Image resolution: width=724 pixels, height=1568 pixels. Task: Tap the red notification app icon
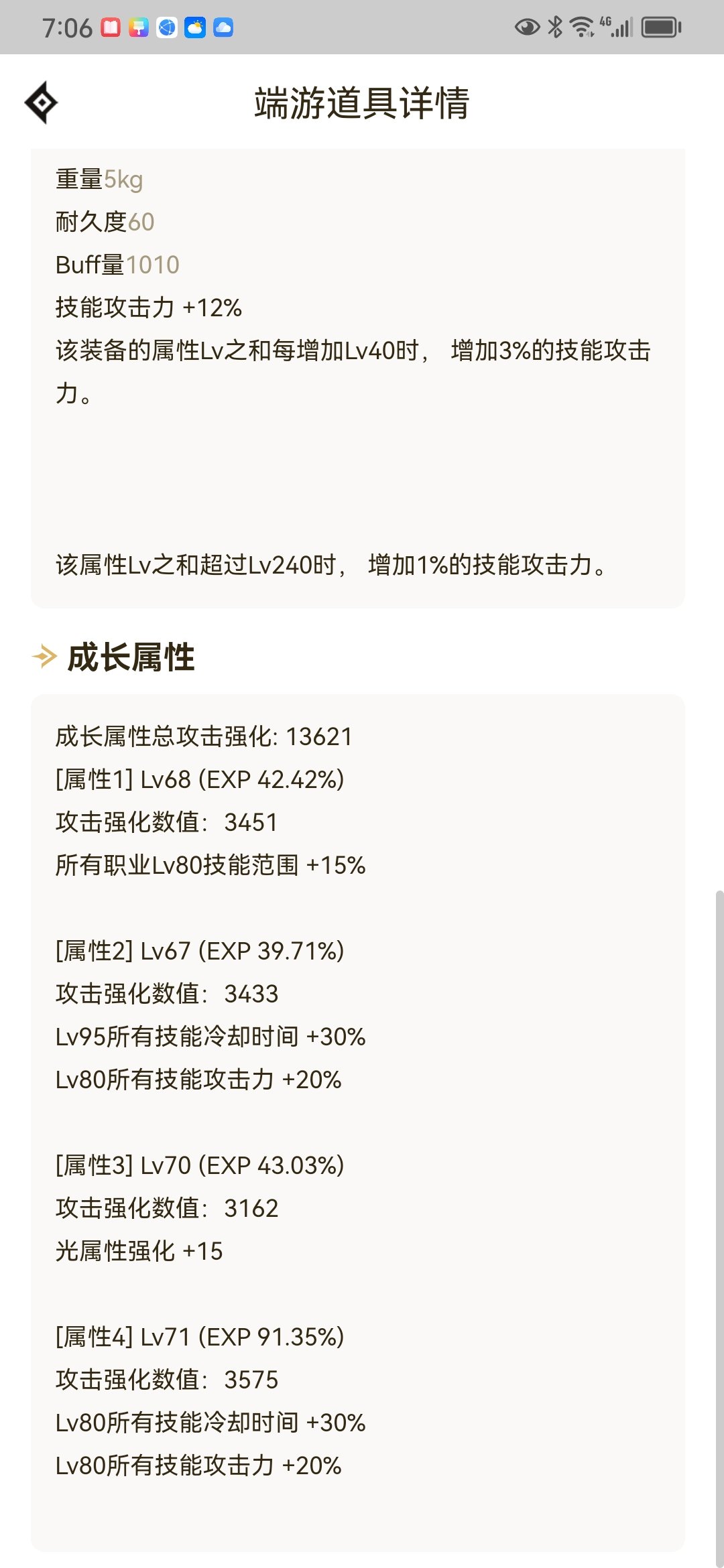[x=111, y=27]
